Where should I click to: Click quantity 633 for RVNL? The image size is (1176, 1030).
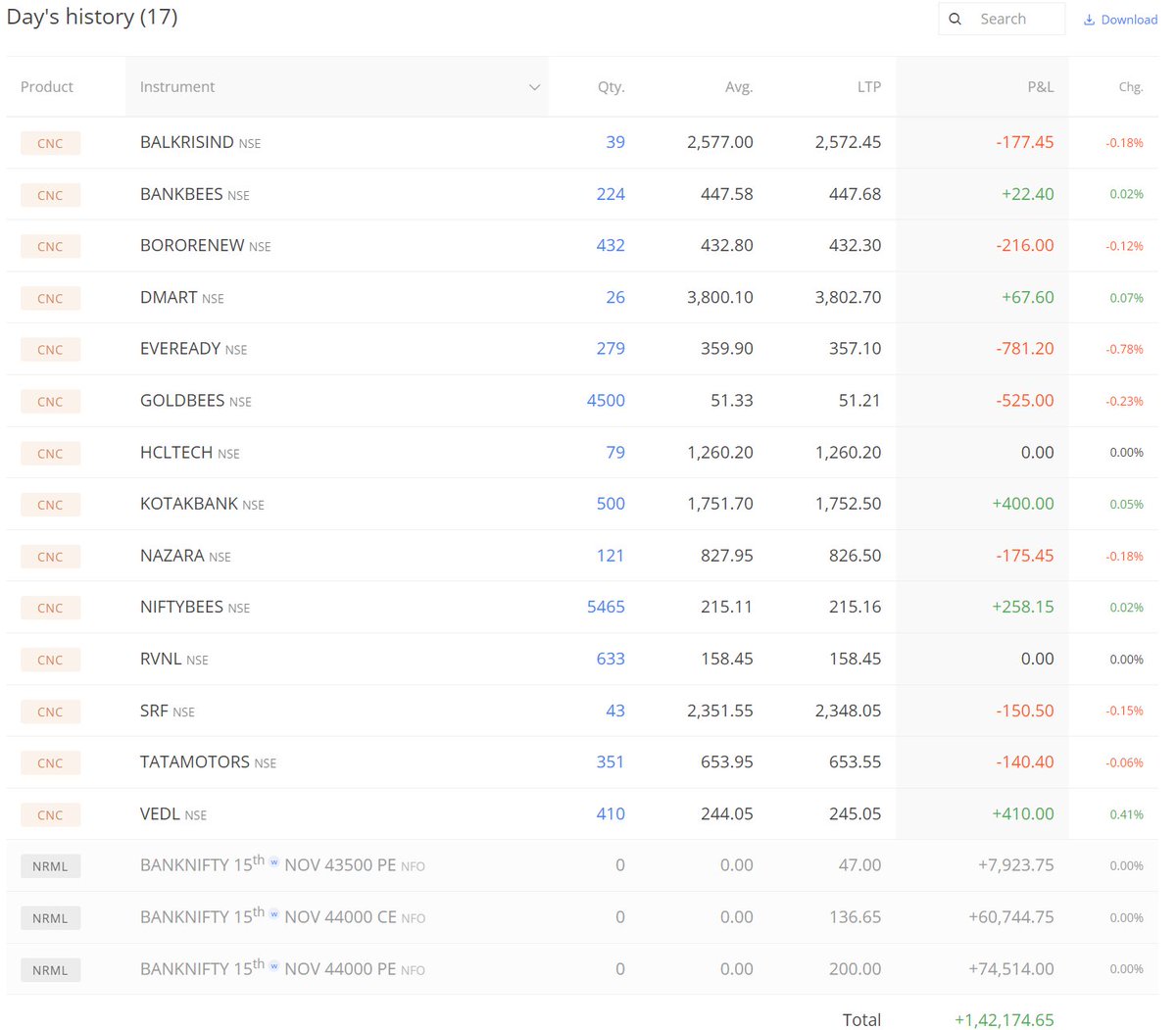coord(611,660)
